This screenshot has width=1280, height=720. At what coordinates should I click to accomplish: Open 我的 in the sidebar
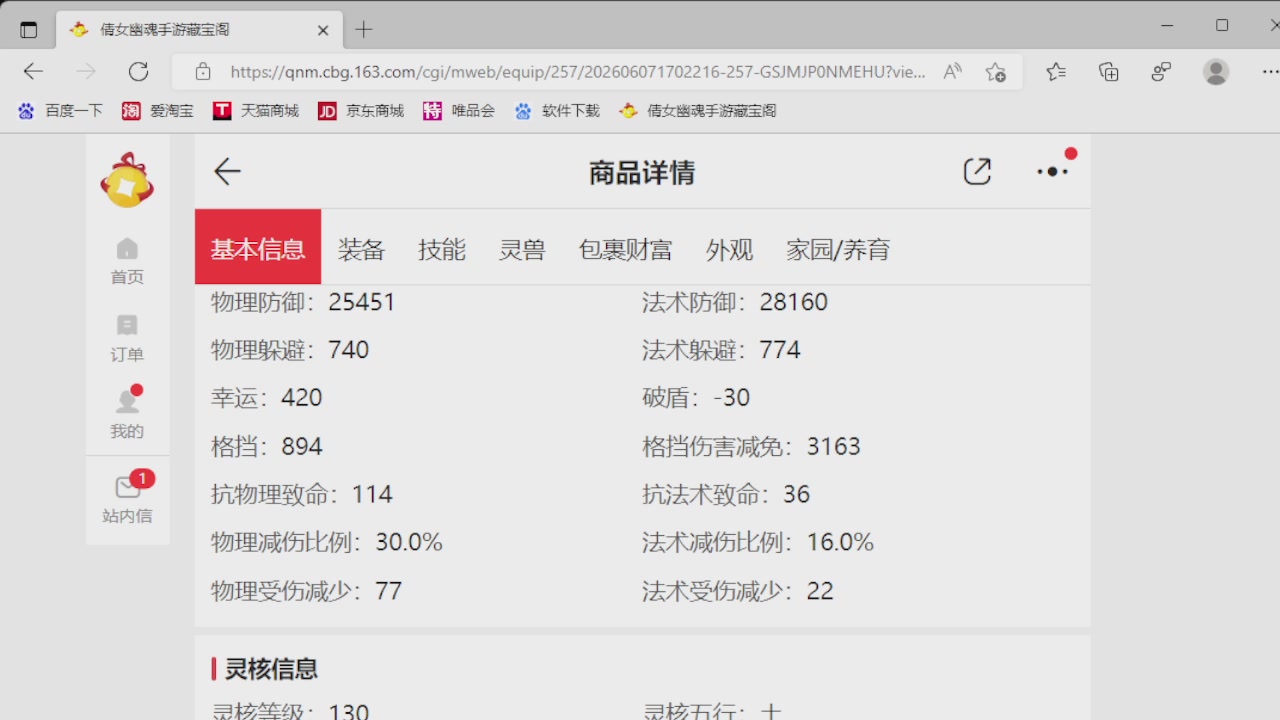127,414
